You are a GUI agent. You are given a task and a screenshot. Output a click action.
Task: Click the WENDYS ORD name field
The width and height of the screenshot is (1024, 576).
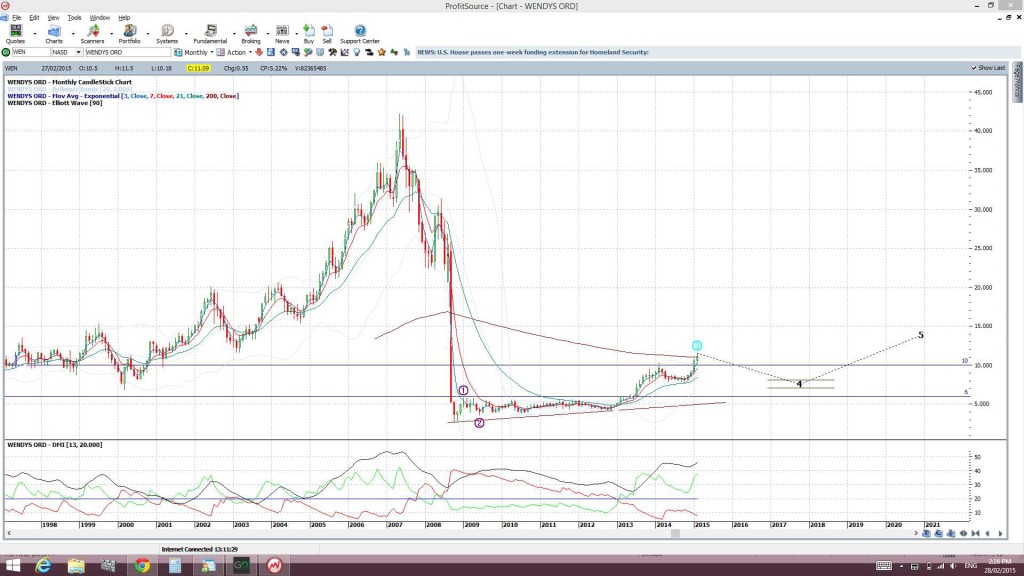click(x=127, y=52)
